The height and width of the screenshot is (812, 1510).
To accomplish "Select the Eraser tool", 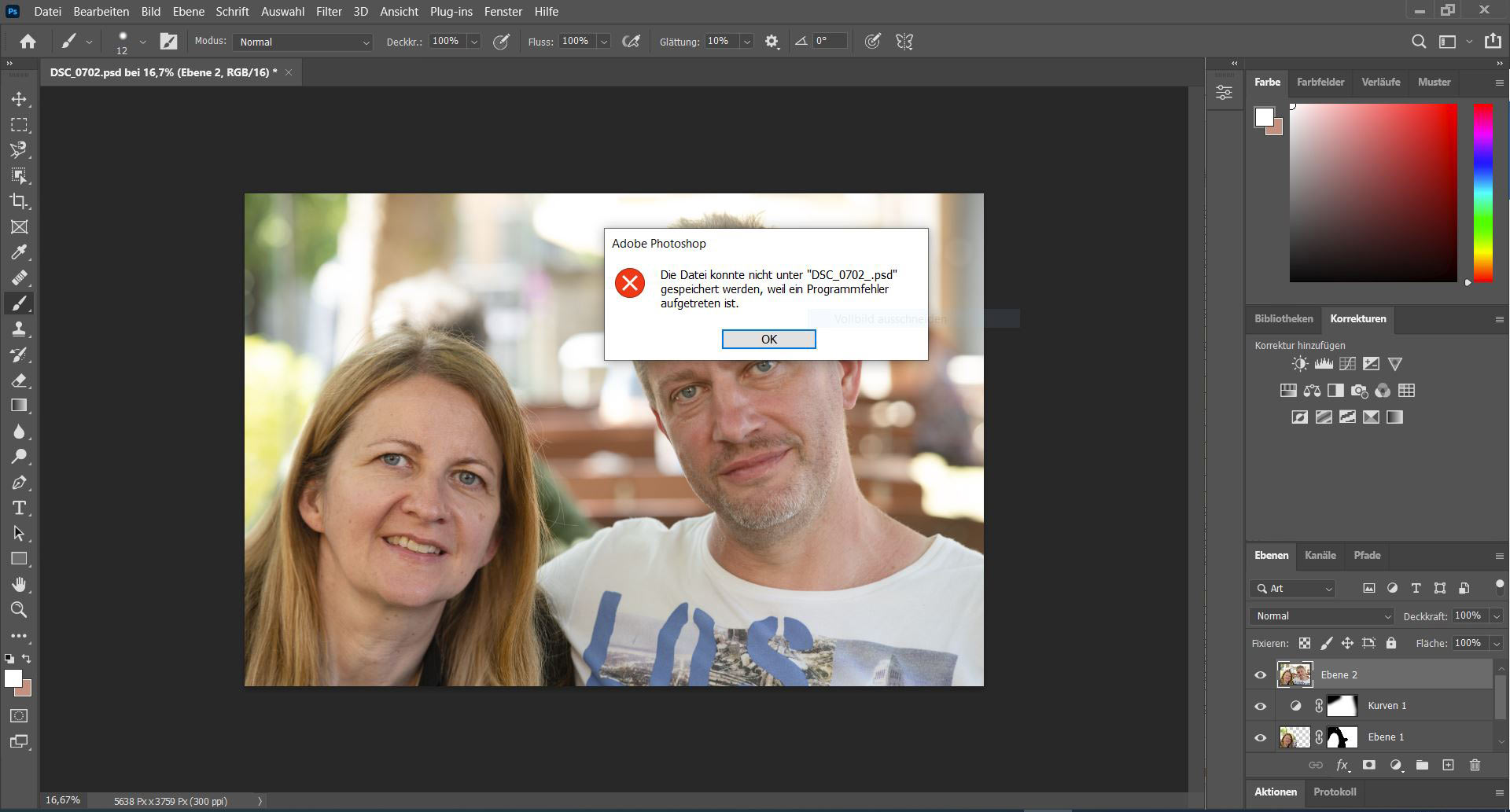I will click(x=19, y=380).
